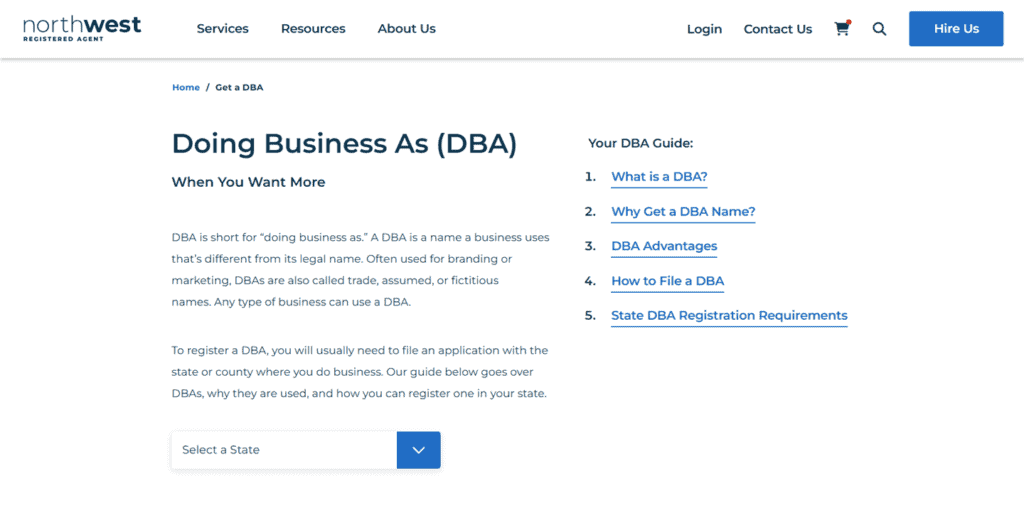
Task: Click the Northwest Registered Agent logo
Action: coord(82,29)
